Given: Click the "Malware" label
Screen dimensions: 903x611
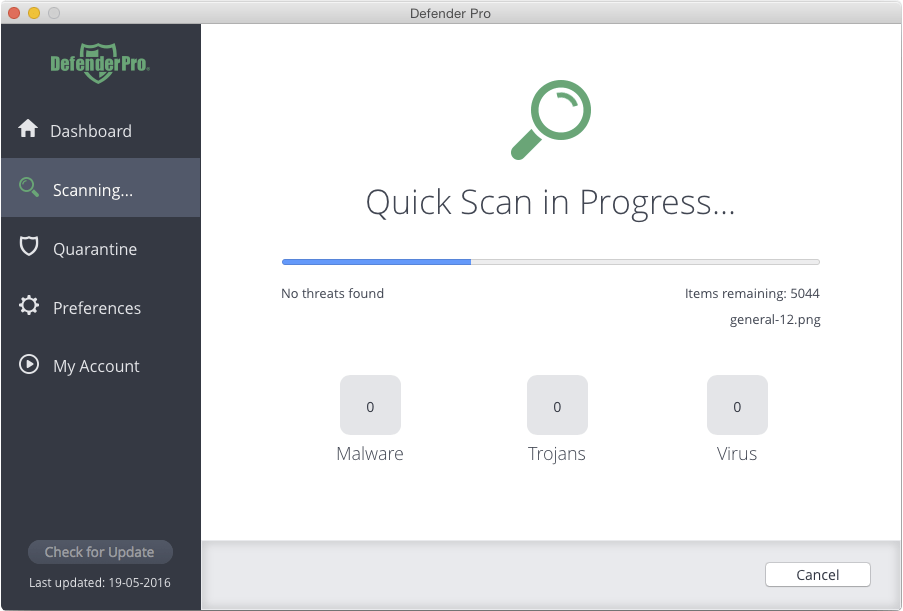Looking at the screenshot, I should coord(370,454).
